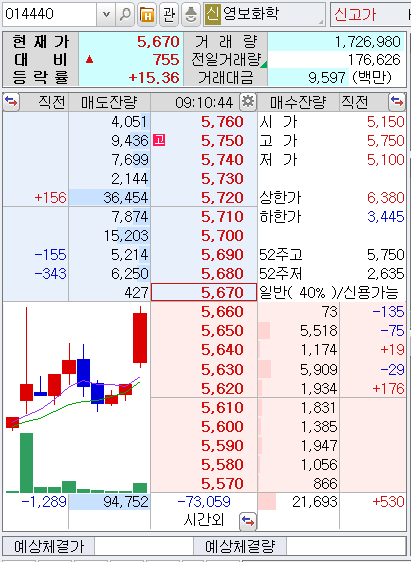Click swap arrows icon at top right
The image size is (411, 562).
[x=397, y=102]
